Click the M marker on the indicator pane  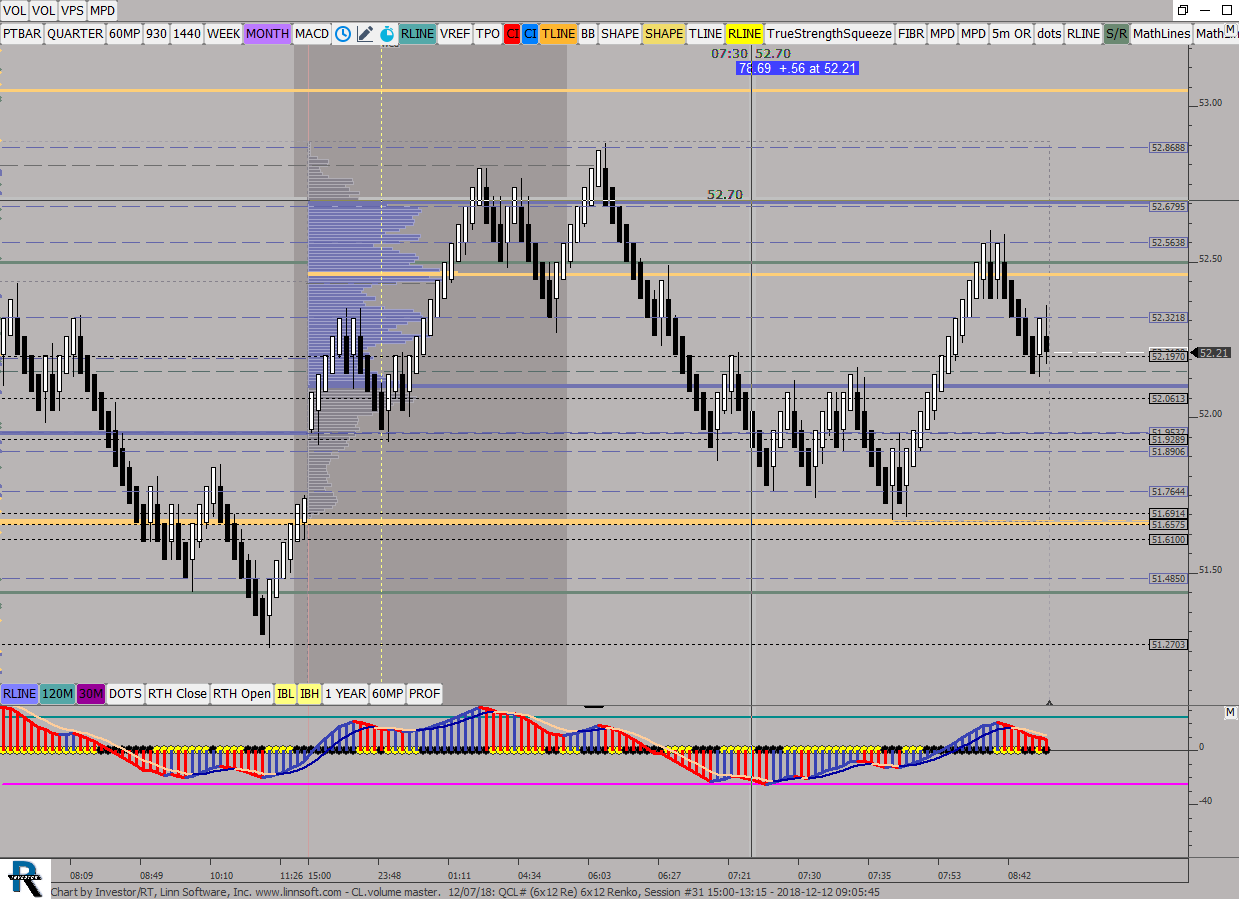point(1231,712)
